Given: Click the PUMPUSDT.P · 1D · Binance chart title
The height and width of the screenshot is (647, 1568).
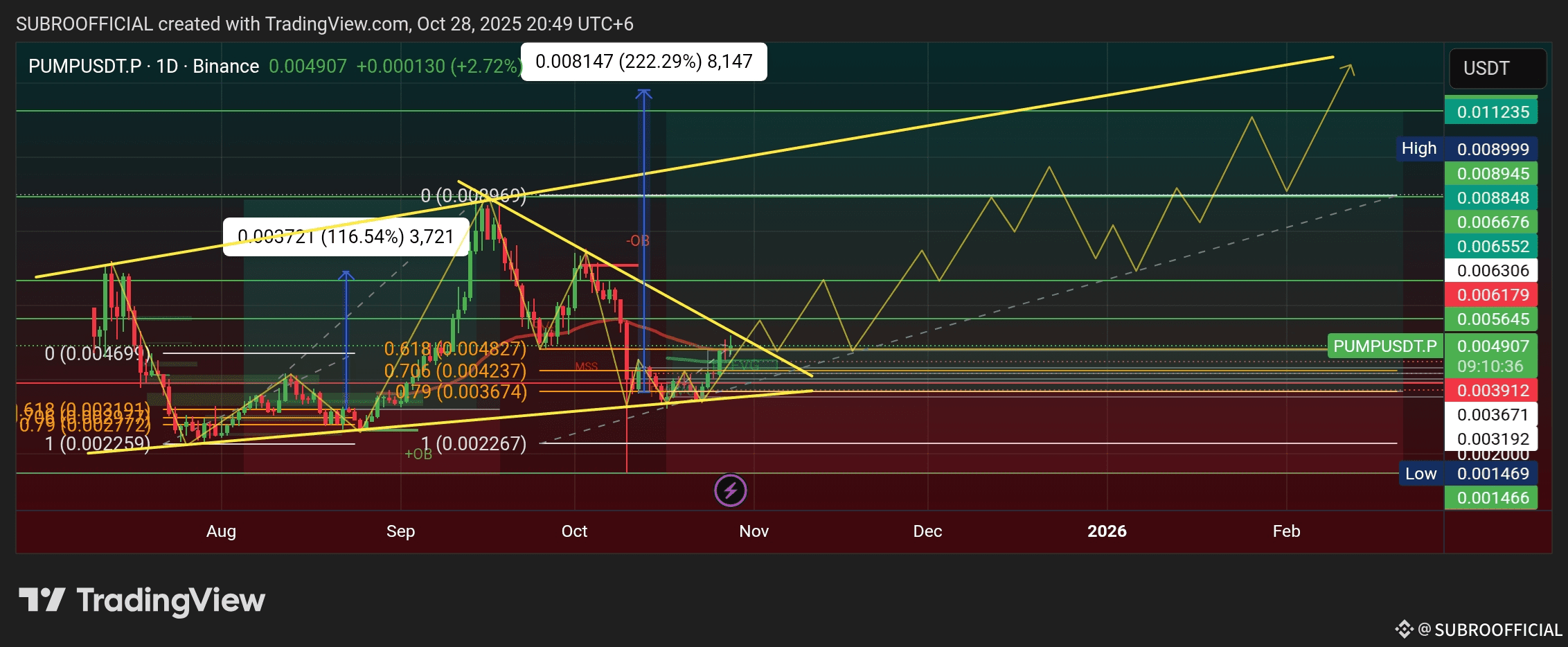Looking at the screenshot, I should 143,67.
